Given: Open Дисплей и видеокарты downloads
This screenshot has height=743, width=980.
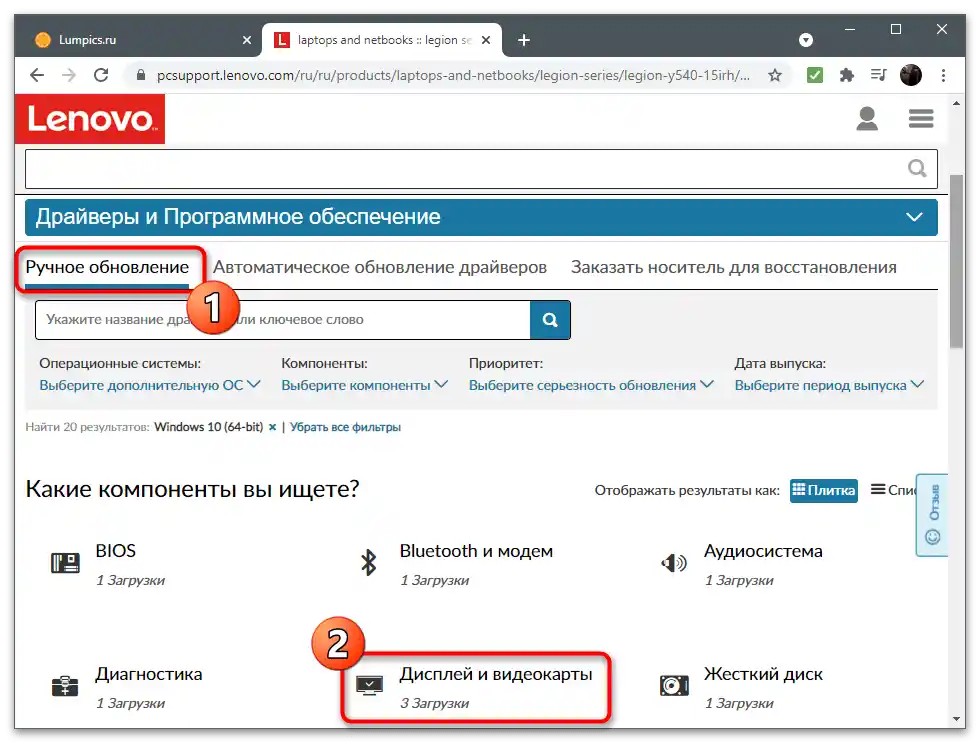Looking at the screenshot, I should pos(496,674).
